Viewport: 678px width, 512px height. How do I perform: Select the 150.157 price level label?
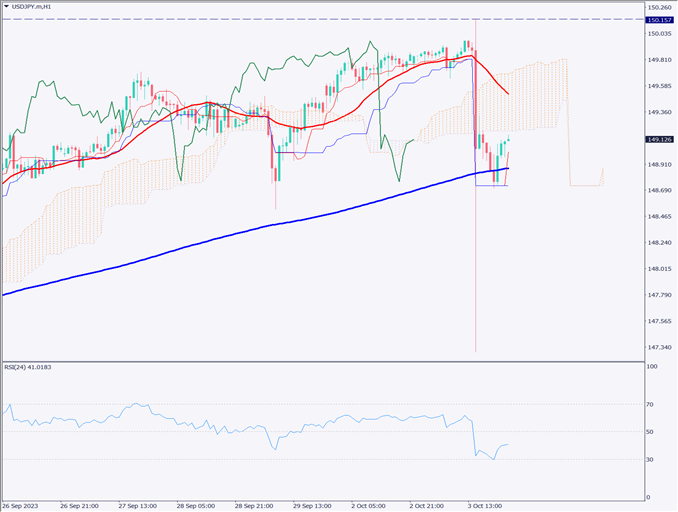tap(658, 20)
